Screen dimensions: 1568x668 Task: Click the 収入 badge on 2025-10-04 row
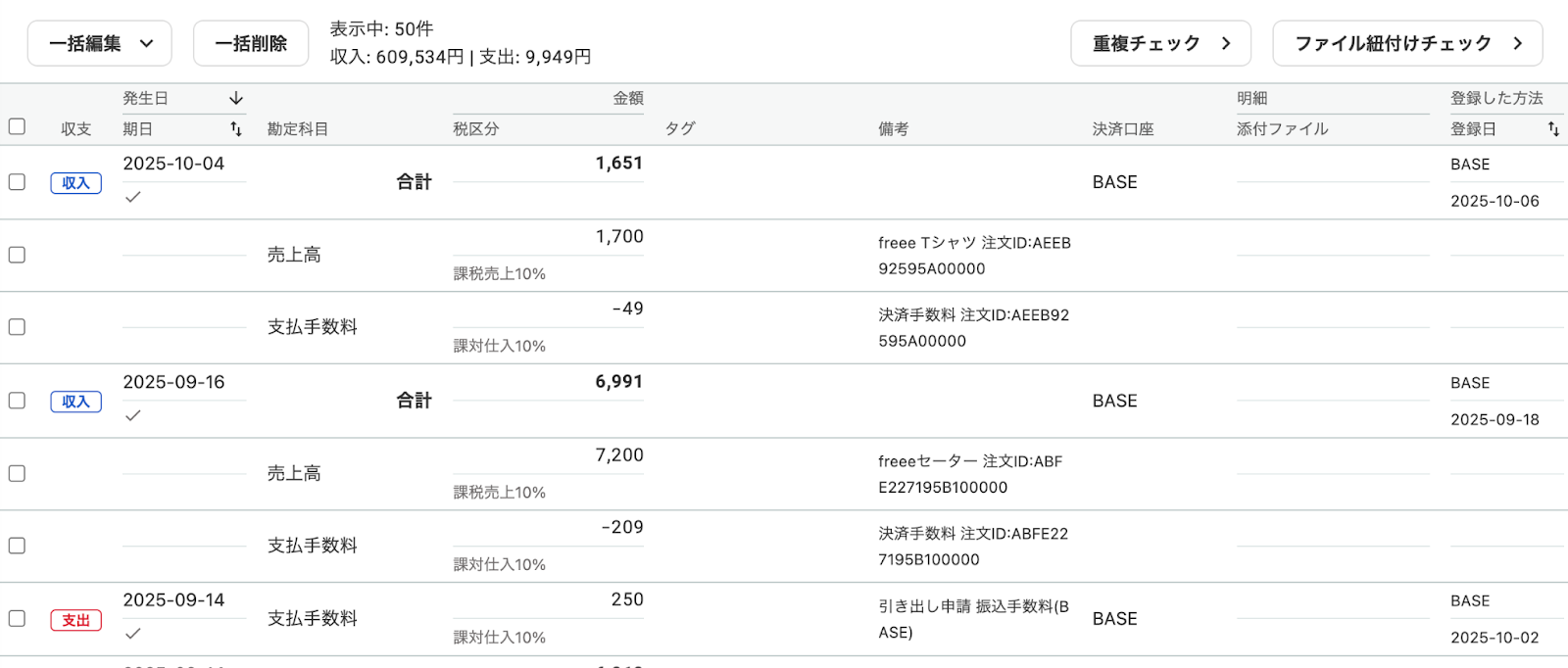pyautogui.click(x=76, y=183)
